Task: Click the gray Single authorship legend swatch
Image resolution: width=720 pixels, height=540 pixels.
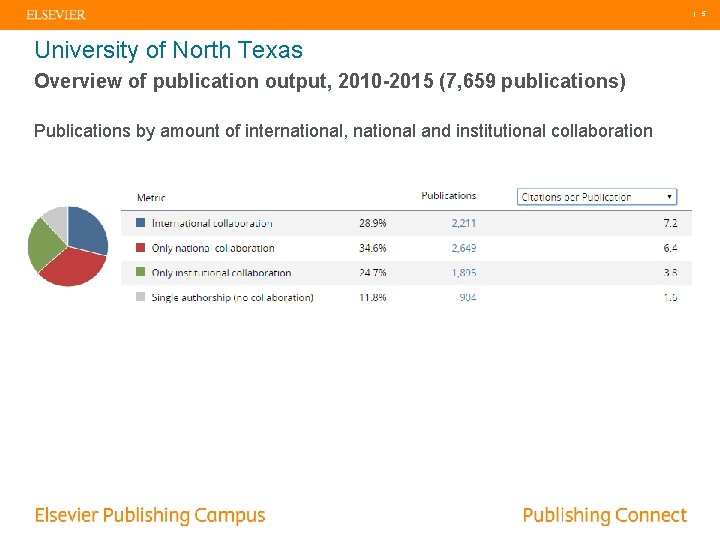Action: [141, 297]
